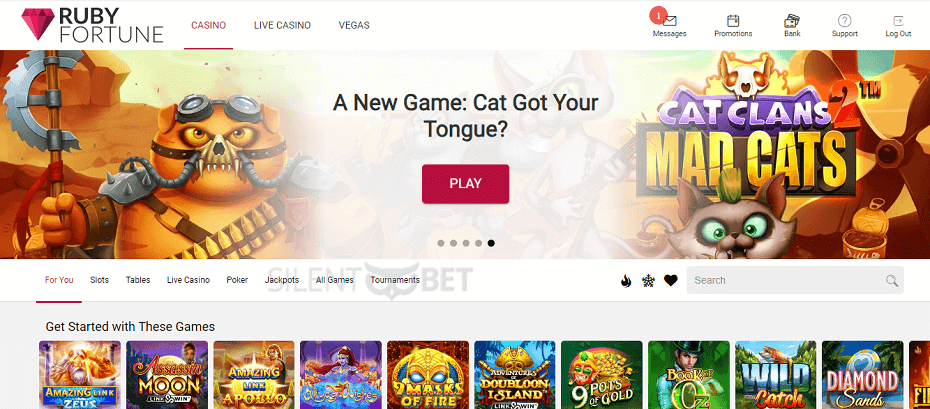Select the Jackpots category tab
This screenshot has height=409, width=930.
(x=282, y=280)
